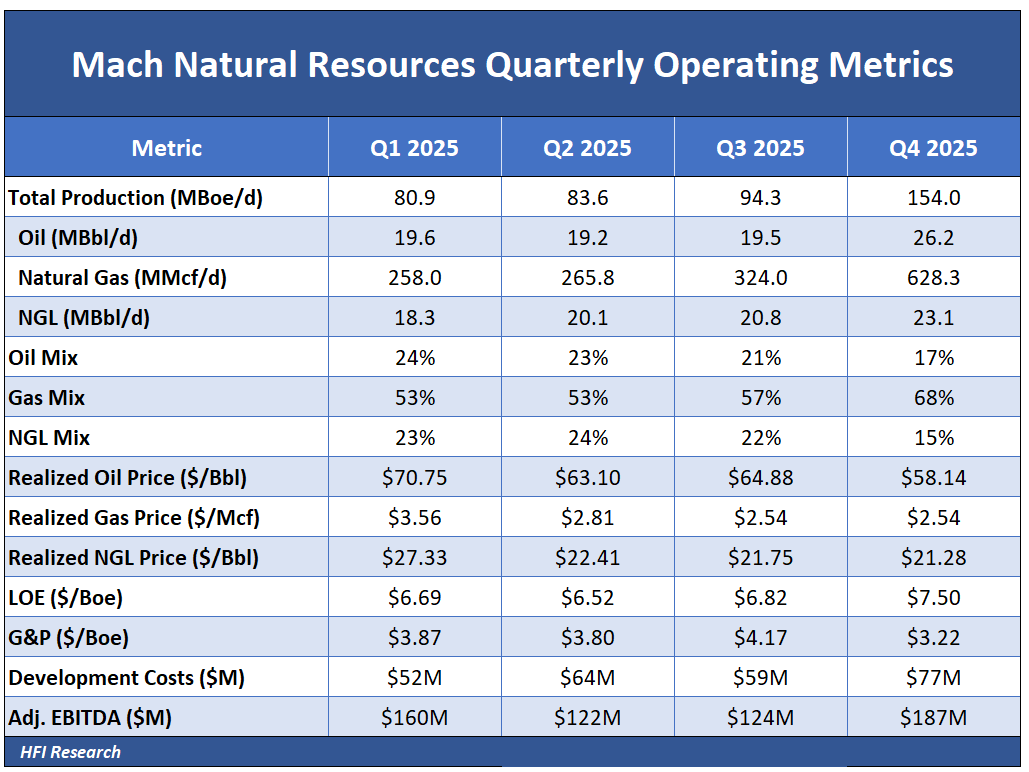
Task: Select NGL production value 23.1
Action: (x=933, y=318)
